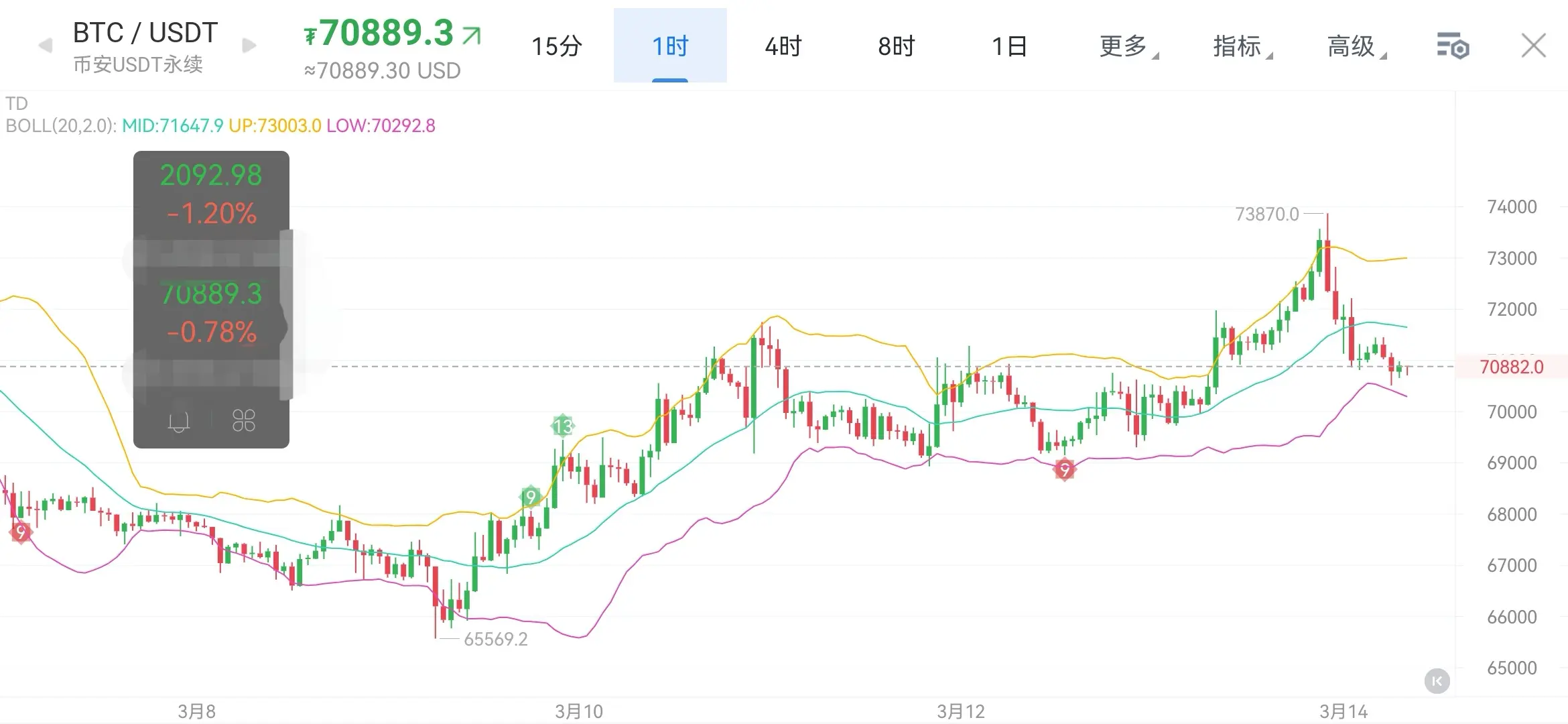Go to next trading pair with right arrow
1568x724 pixels.
point(249,46)
